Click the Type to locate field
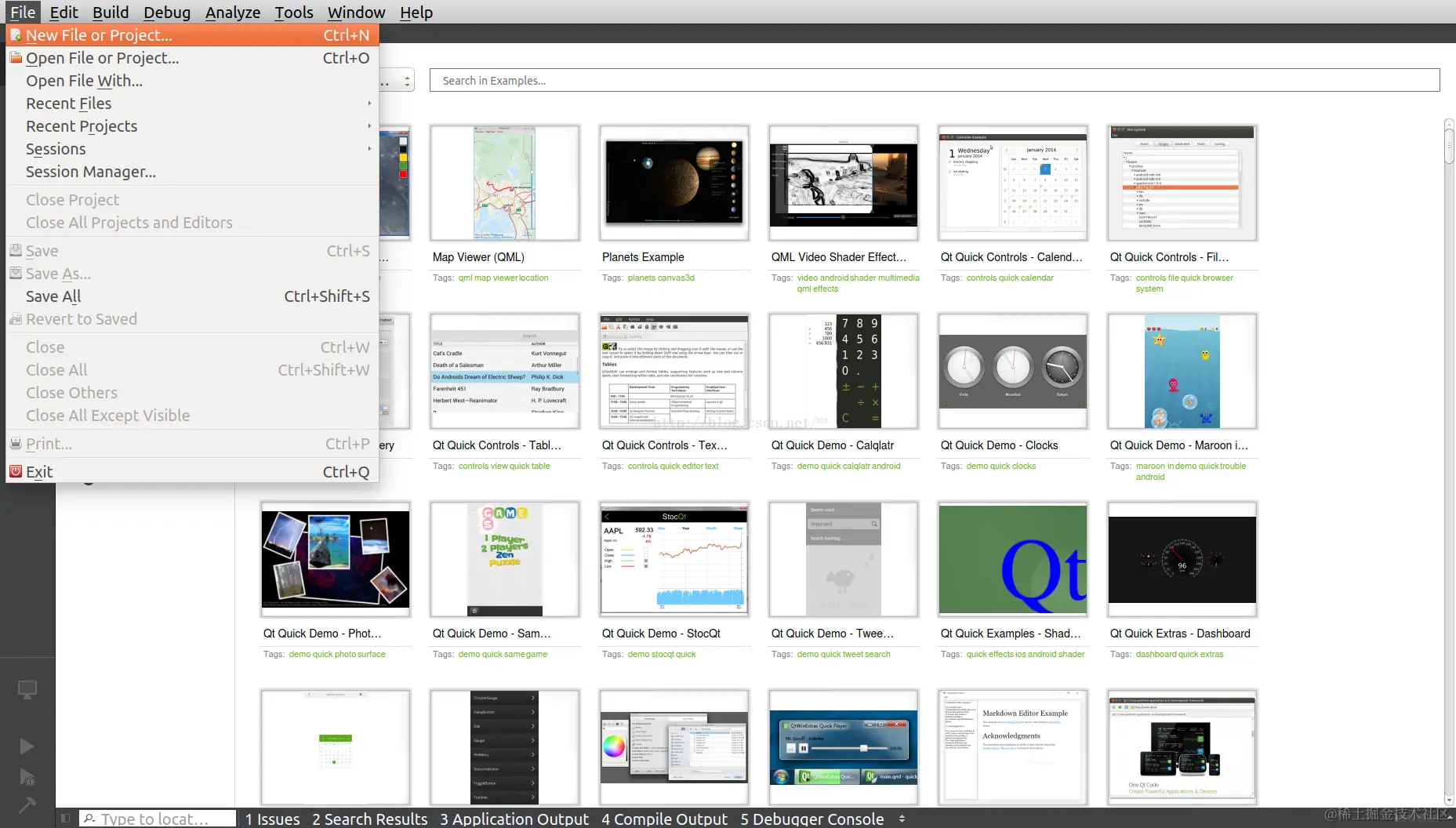 [158, 819]
